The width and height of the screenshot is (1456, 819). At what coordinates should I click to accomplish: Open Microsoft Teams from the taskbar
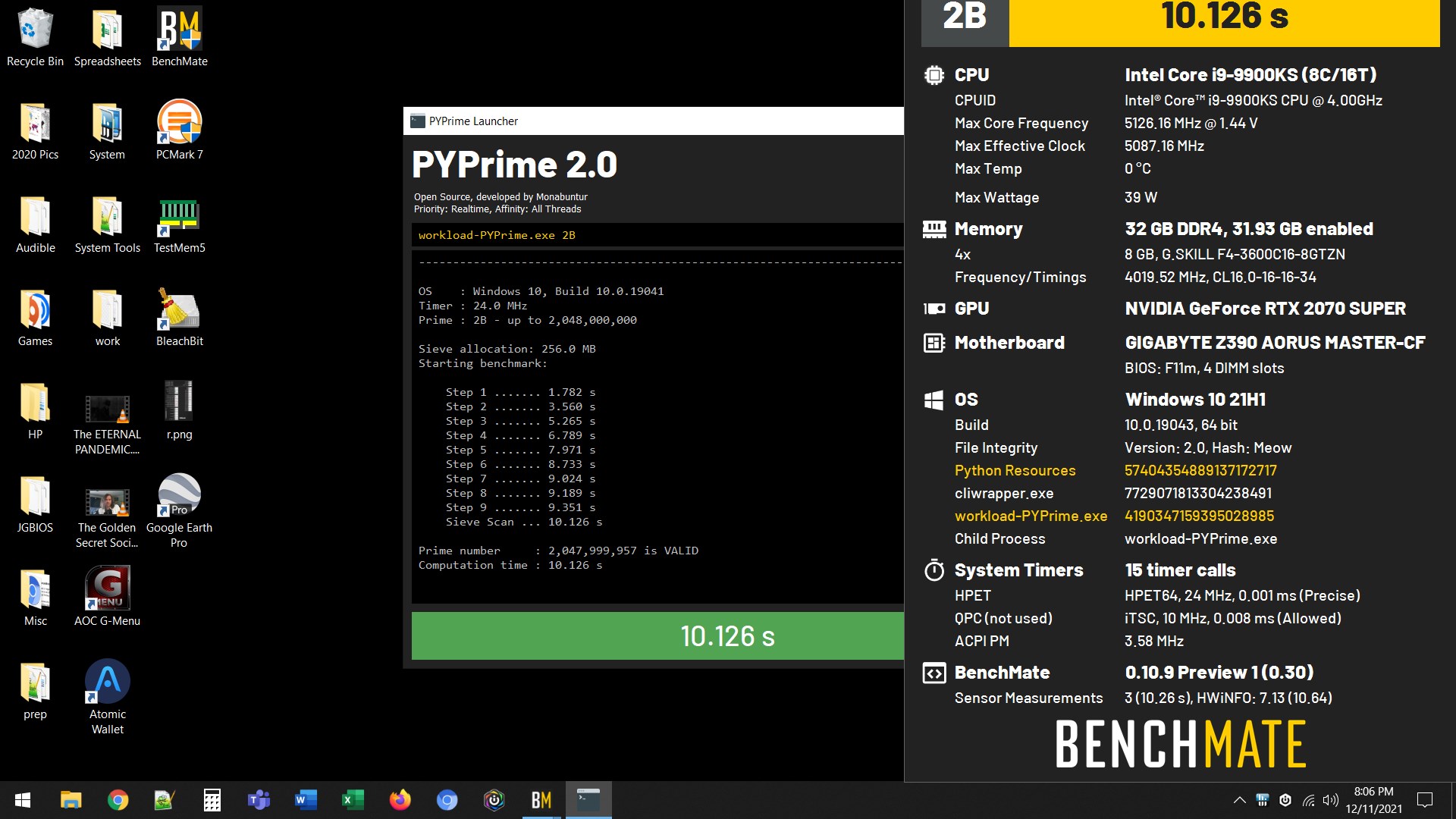[259, 800]
